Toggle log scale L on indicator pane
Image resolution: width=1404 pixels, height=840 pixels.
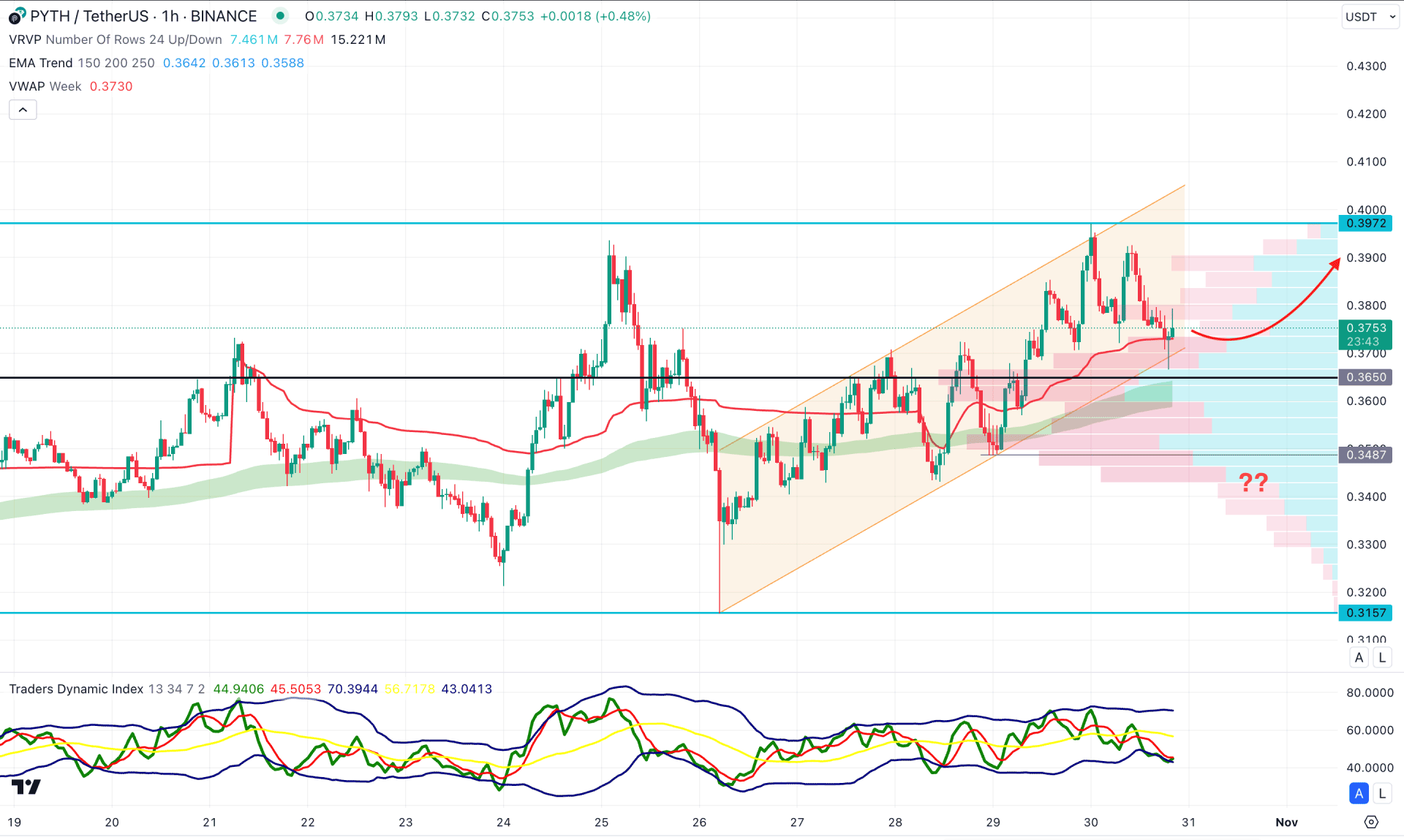1381,793
